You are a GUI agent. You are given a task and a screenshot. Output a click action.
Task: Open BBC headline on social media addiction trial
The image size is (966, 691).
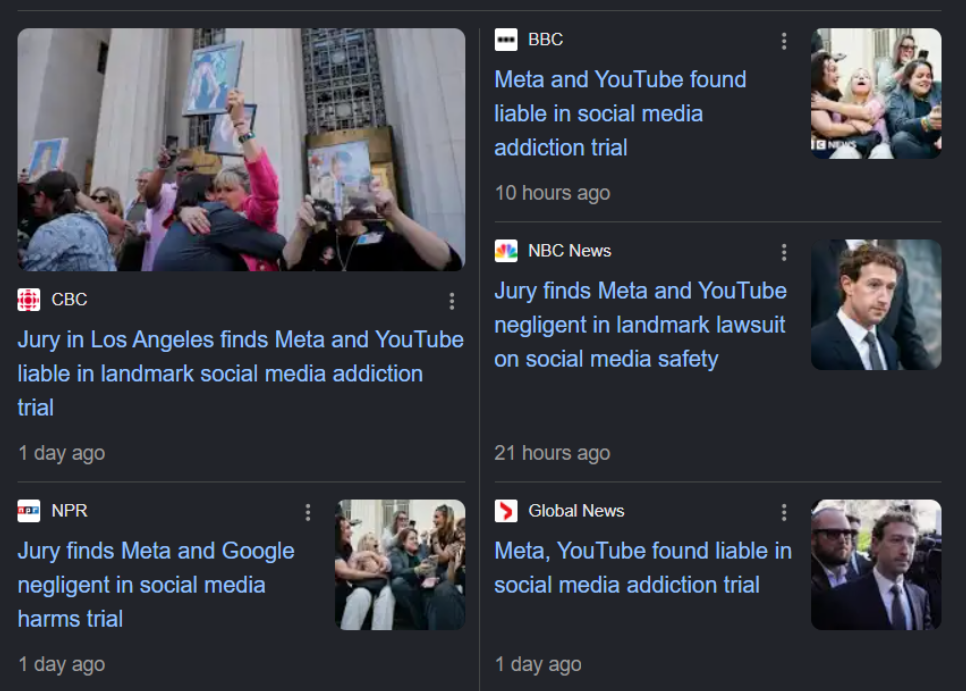[x=620, y=113]
